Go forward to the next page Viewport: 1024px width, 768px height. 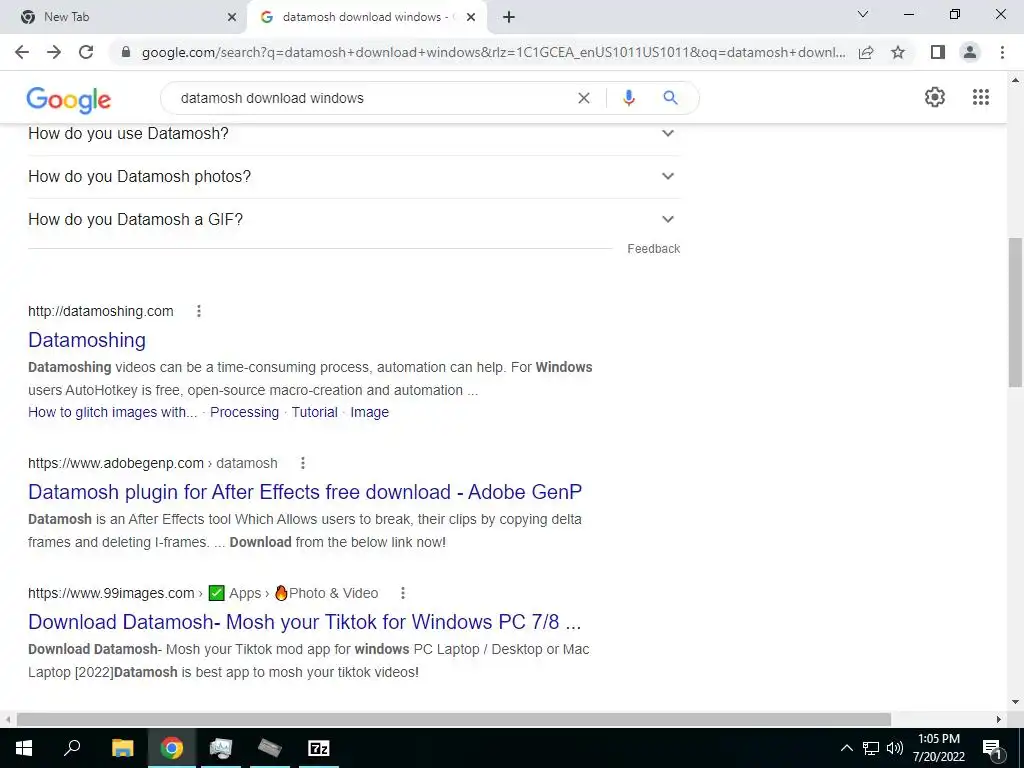click(x=54, y=52)
